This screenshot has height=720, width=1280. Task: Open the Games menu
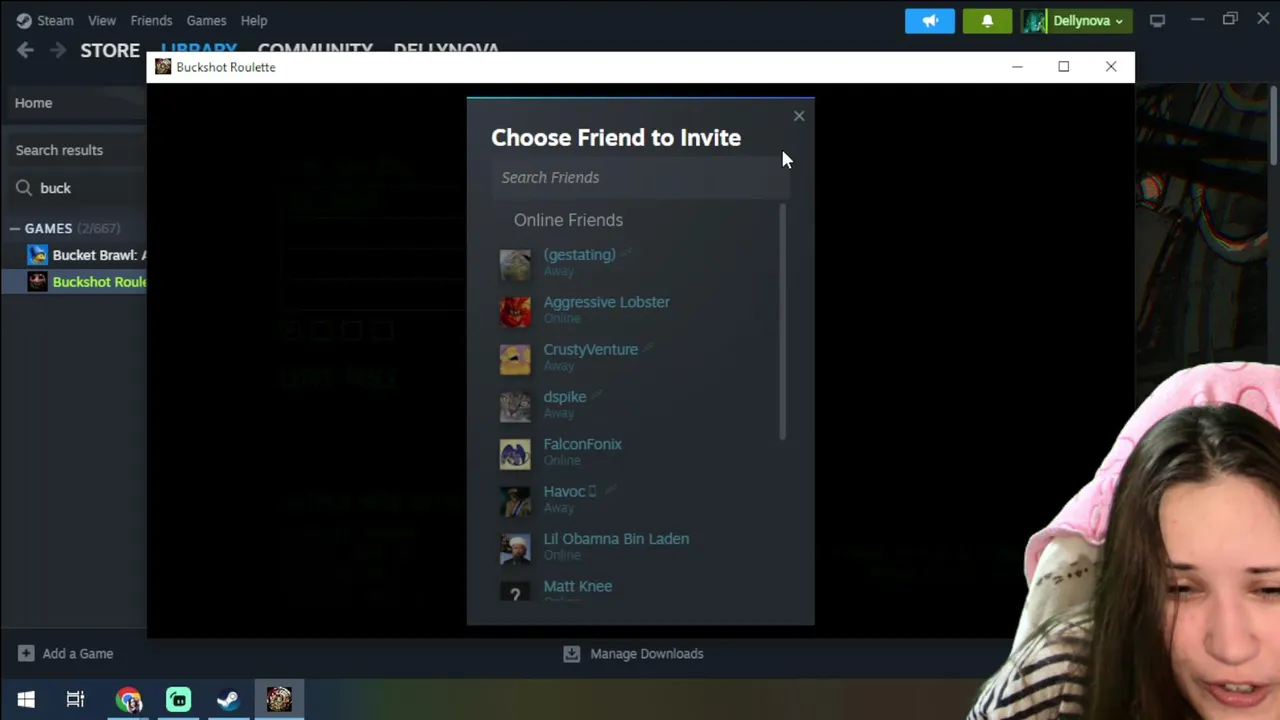pyautogui.click(x=206, y=20)
